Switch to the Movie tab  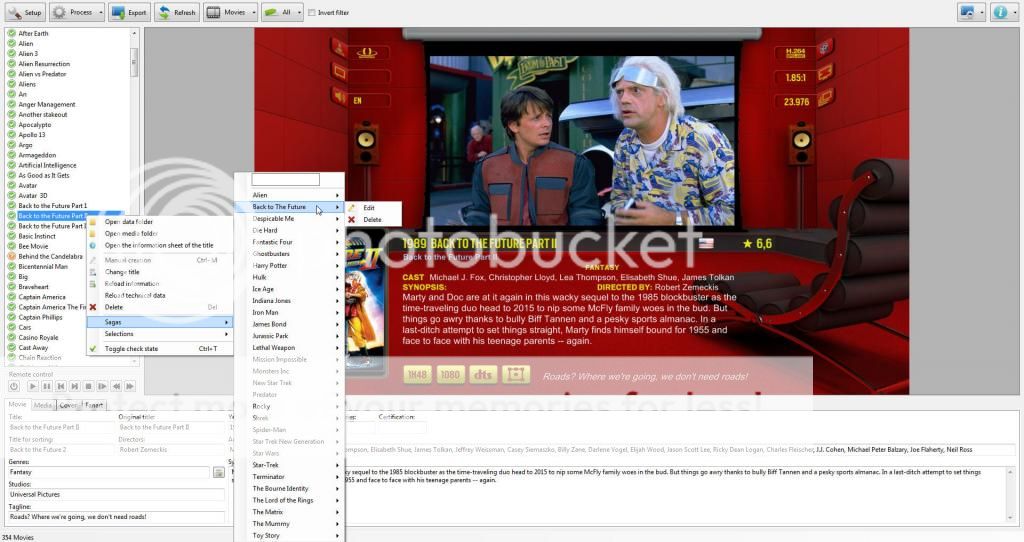tap(18, 405)
